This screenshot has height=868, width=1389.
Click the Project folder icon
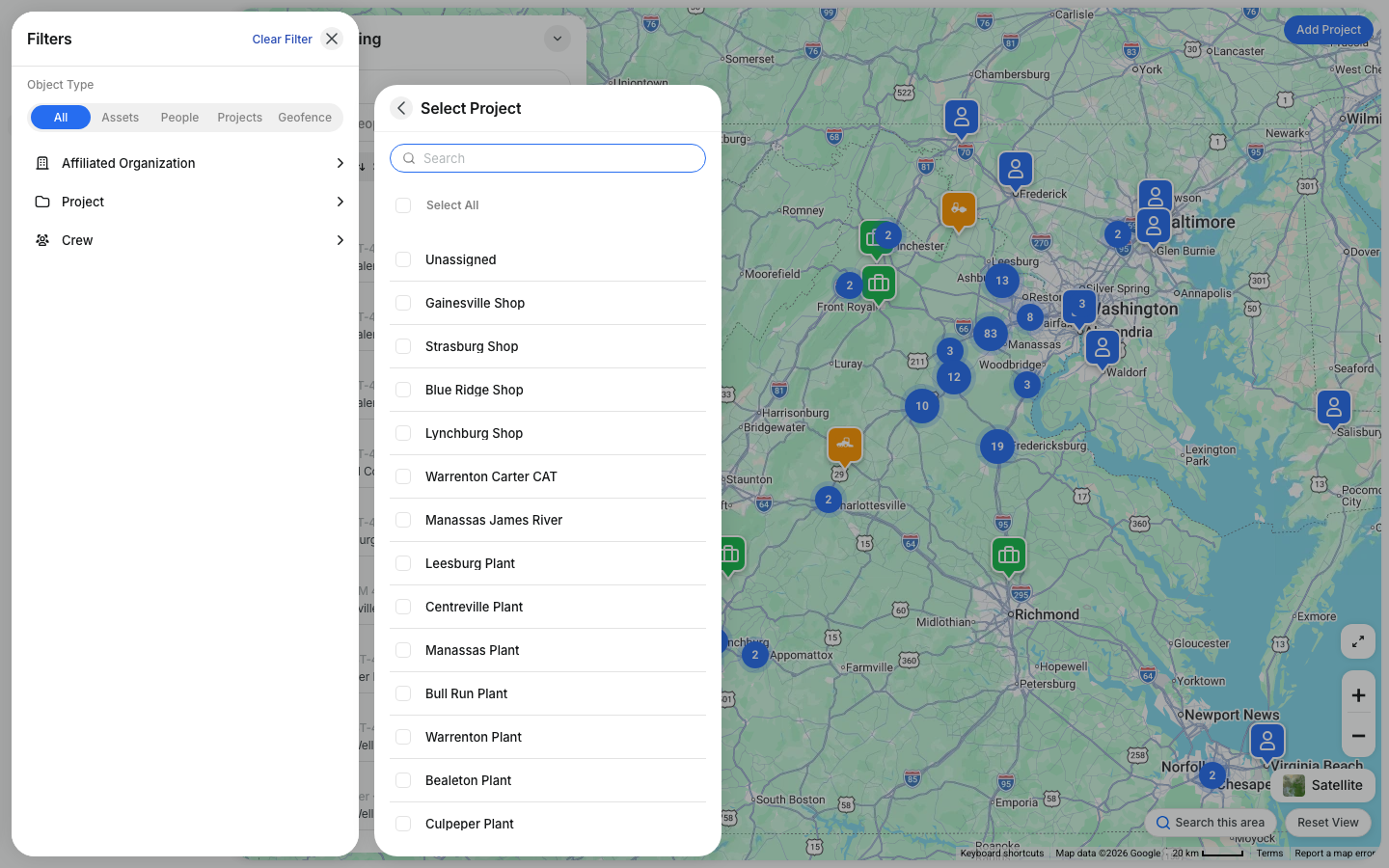[42, 202]
